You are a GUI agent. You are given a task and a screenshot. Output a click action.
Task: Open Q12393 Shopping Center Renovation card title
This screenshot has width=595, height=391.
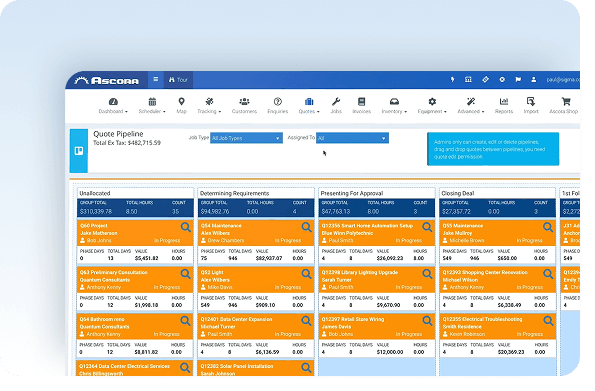[x=485, y=272]
